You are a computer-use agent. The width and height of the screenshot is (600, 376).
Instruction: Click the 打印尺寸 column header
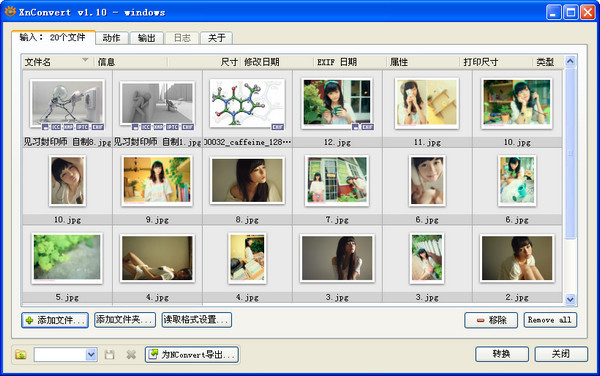click(x=497, y=62)
